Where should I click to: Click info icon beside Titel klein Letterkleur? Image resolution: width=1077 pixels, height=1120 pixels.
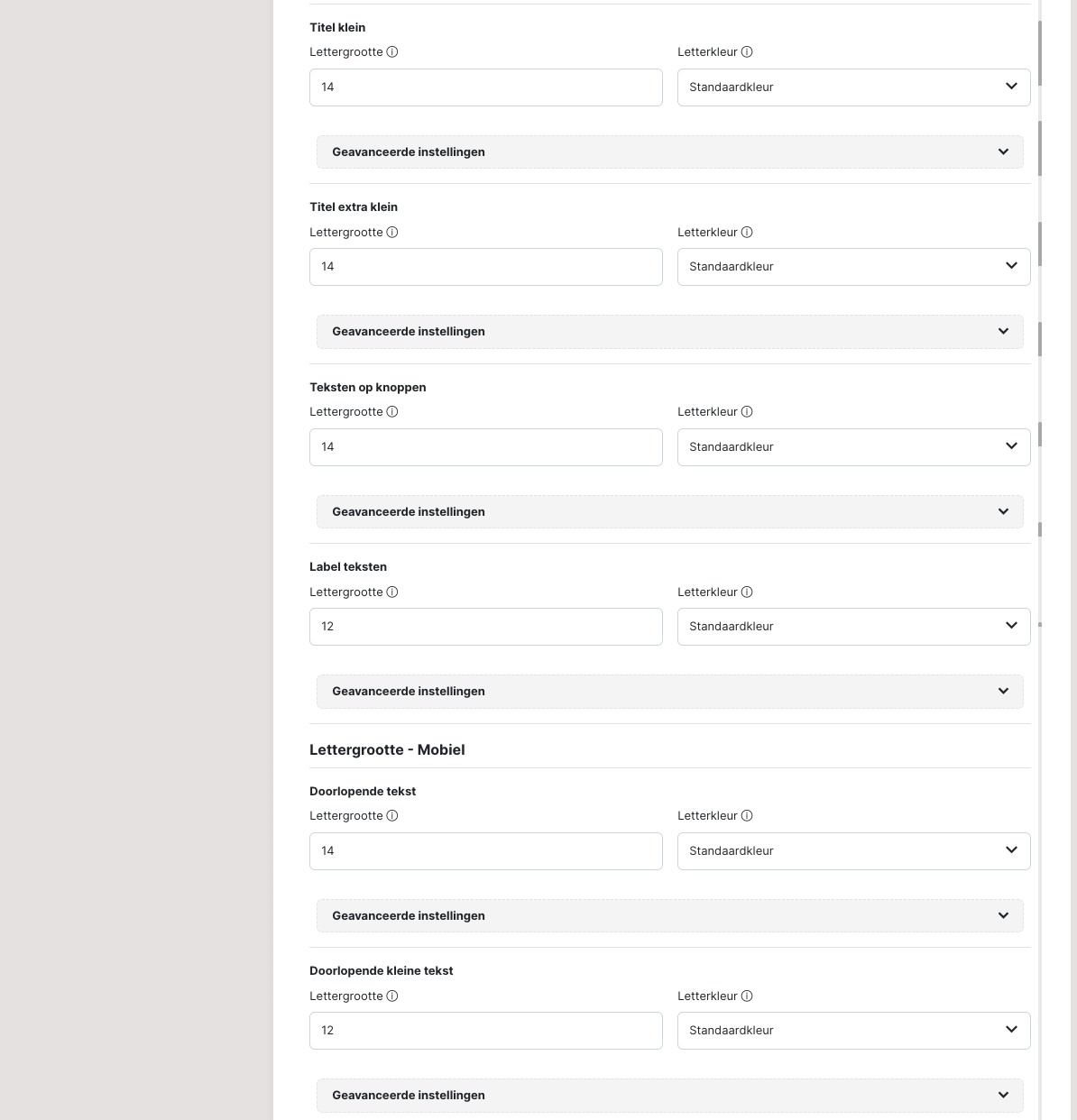tap(747, 52)
